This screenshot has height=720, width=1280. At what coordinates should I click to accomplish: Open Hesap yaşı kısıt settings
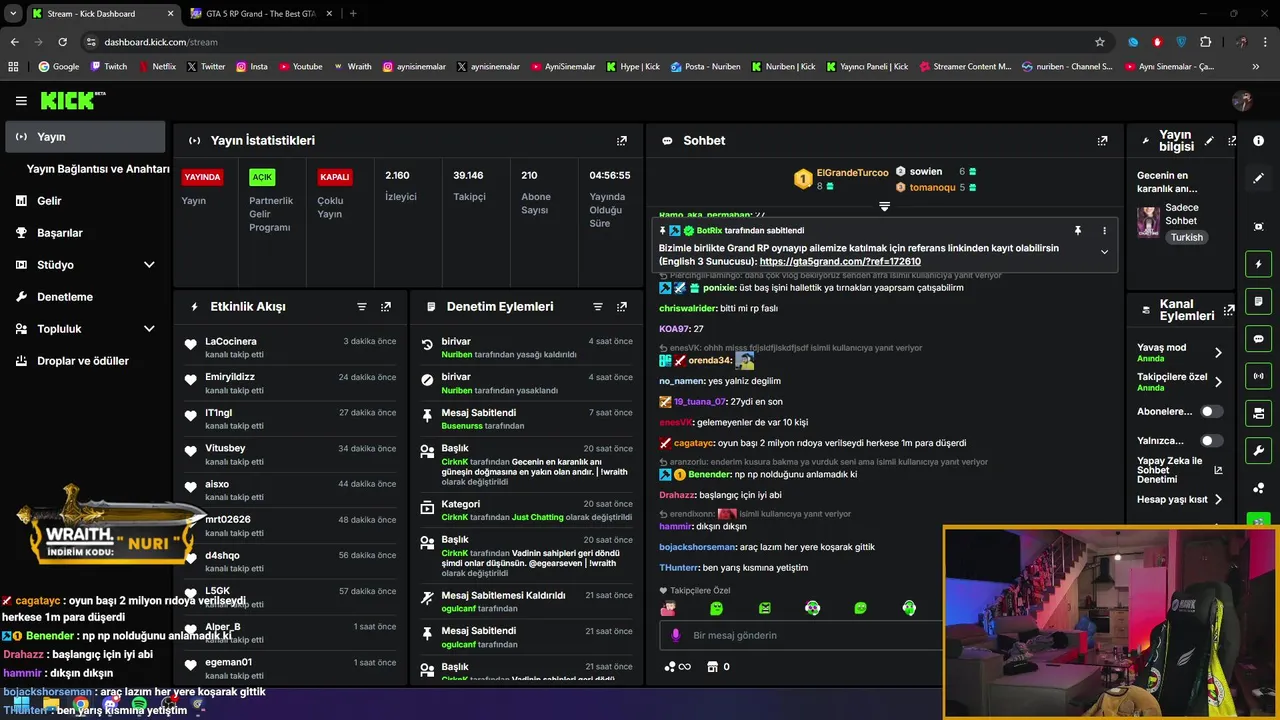click(x=1180, y=499)
